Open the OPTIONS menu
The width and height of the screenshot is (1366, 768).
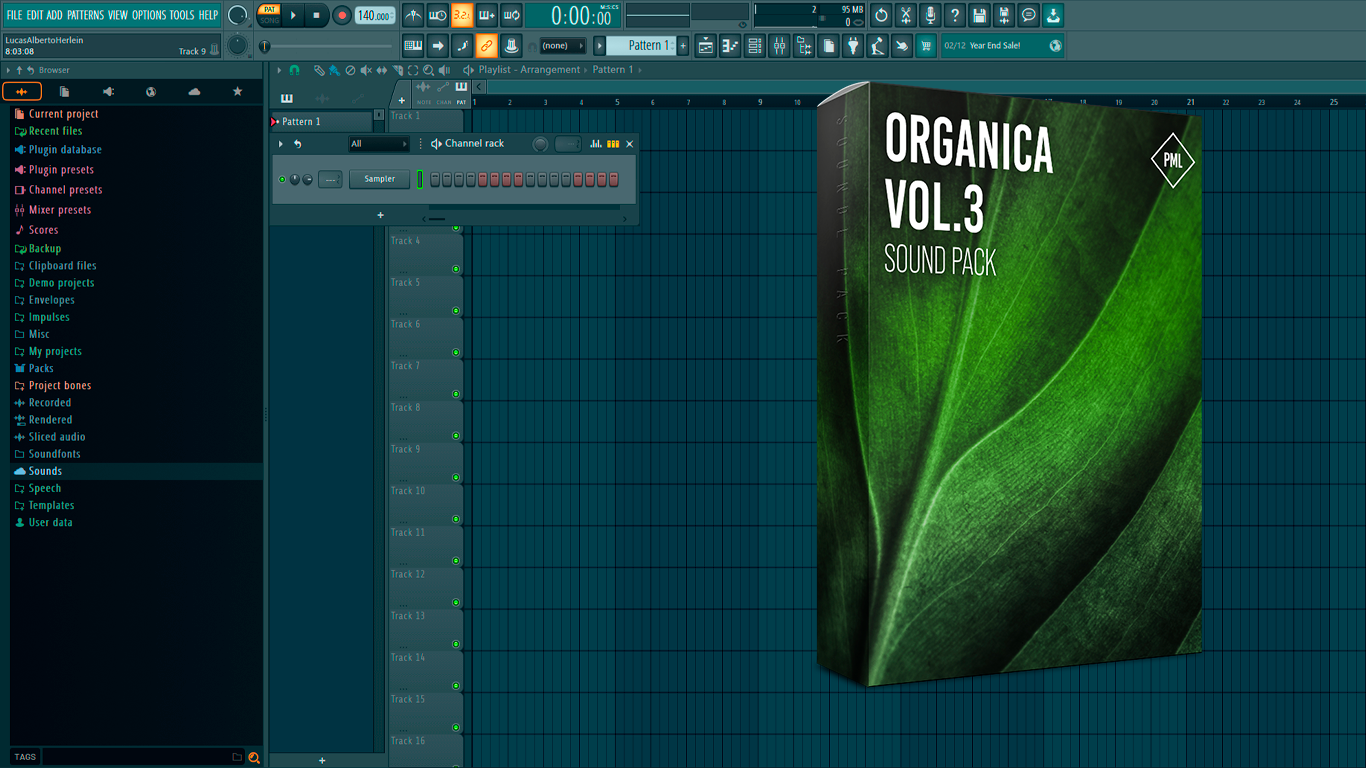149,15
